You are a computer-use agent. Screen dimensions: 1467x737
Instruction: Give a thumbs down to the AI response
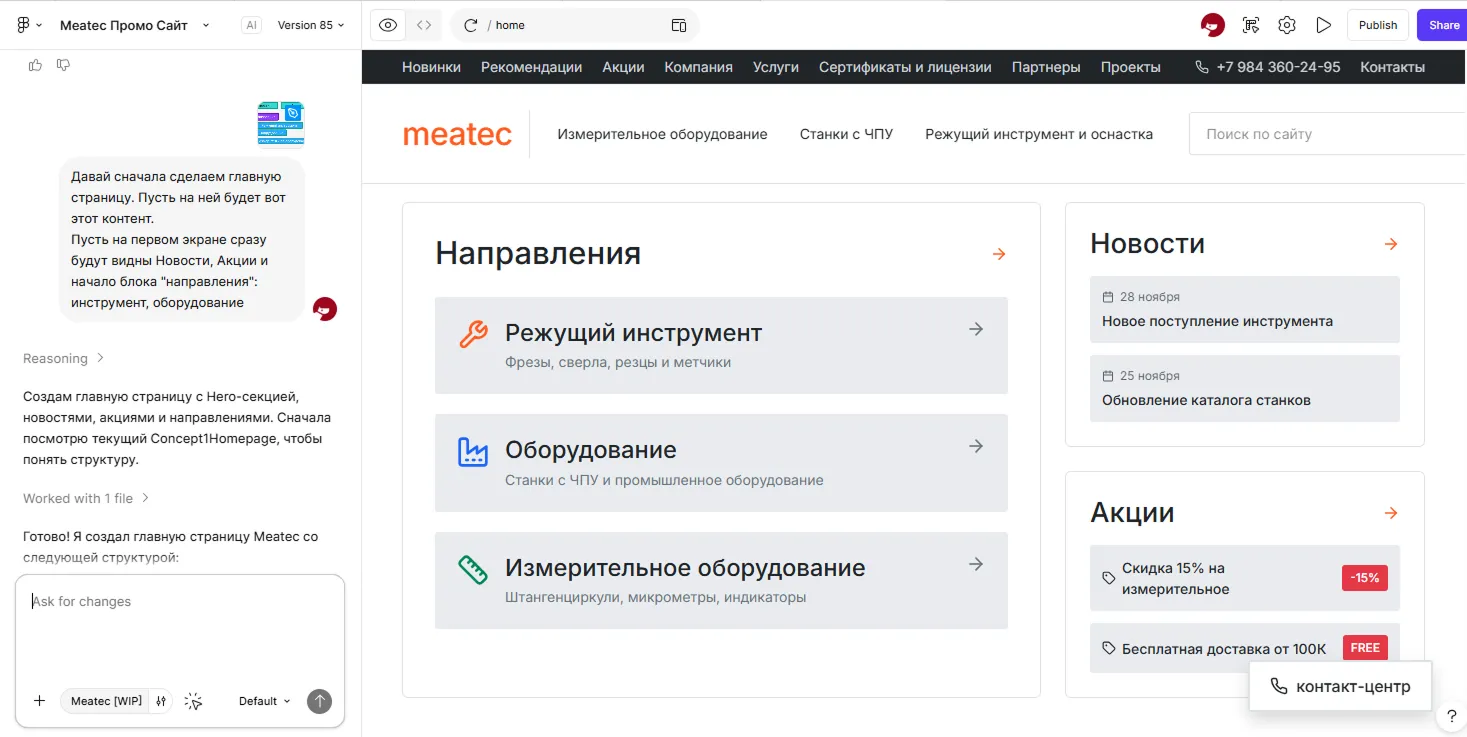coord(63,64)
